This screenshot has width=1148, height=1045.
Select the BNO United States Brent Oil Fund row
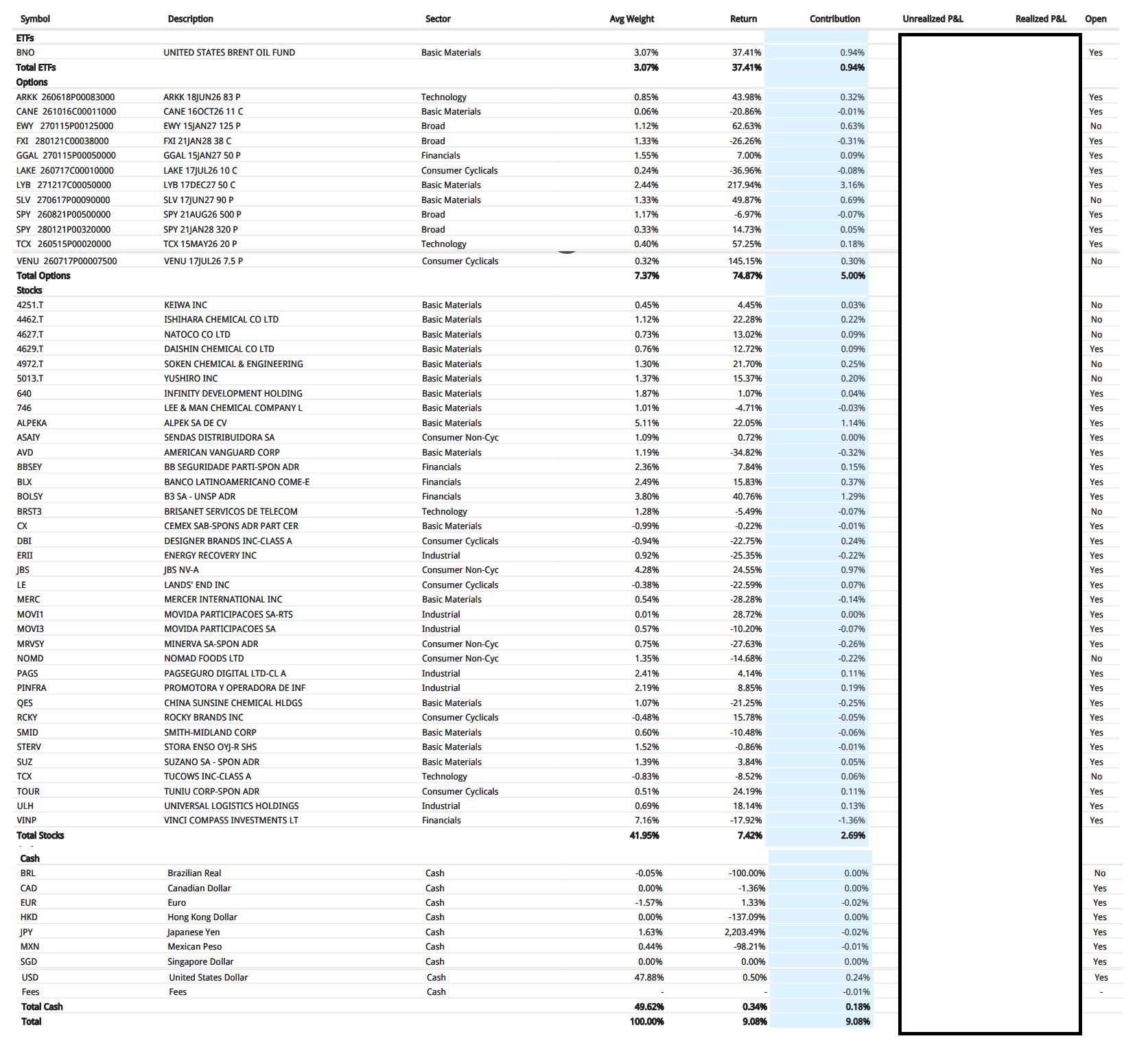click(x=229, y=52)
